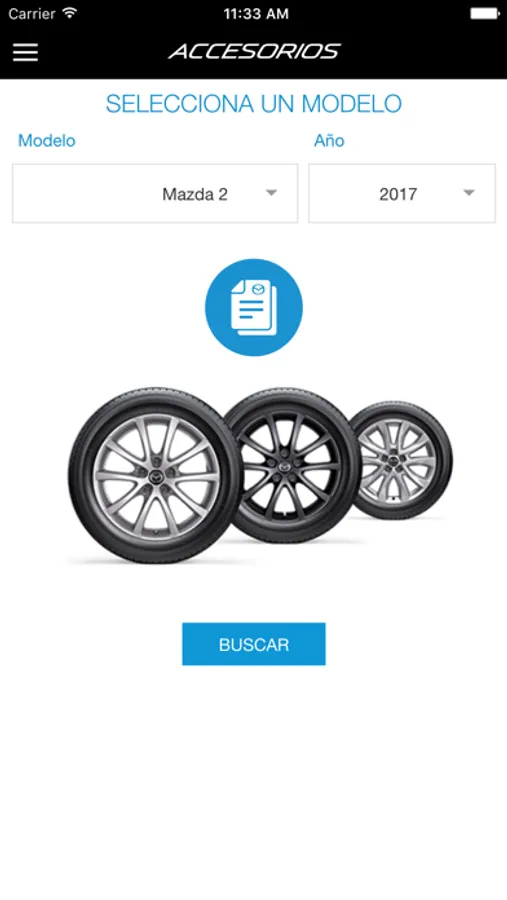507x900 pixels.
Task: Tap the Wi-Fi status icon
Action: [70, 13]
